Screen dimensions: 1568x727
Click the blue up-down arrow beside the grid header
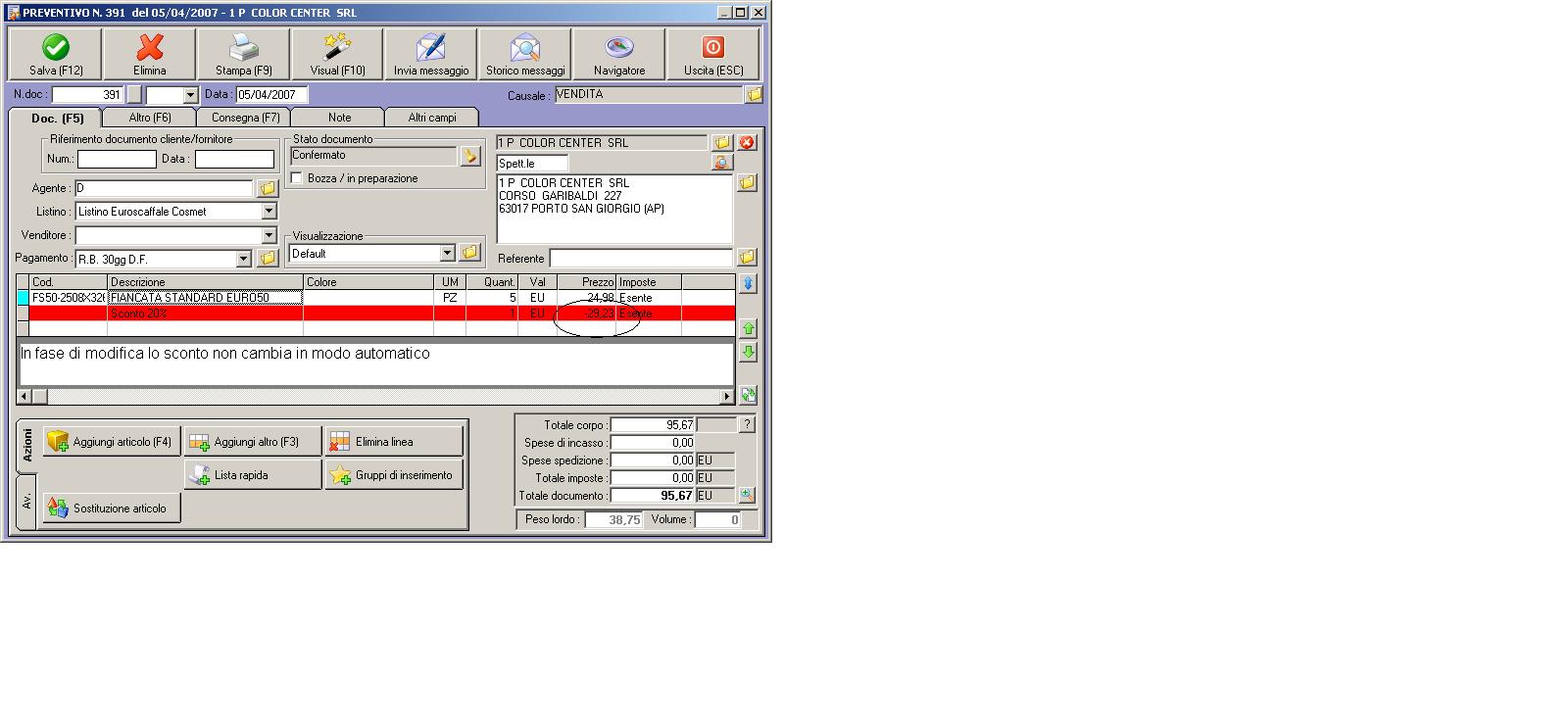coord(748,283)
